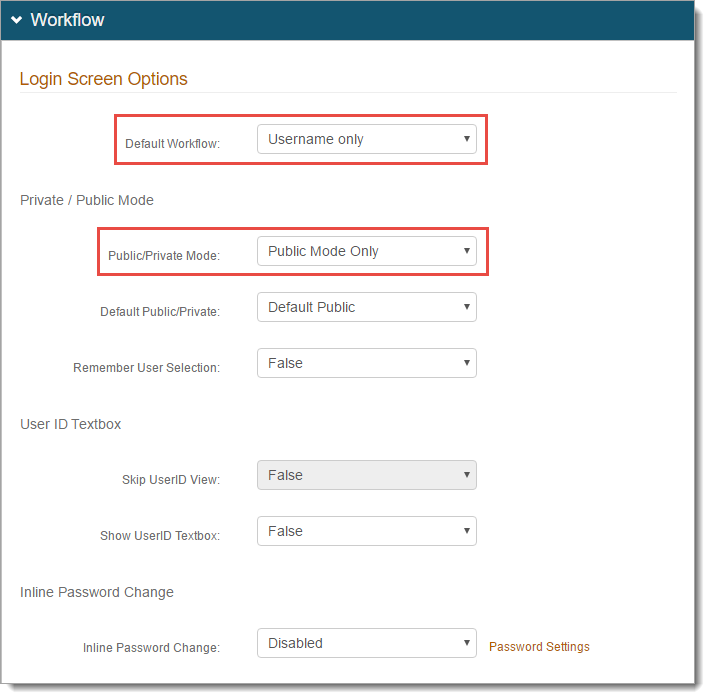Image resolution: width=710 pixels, height=699 pixels.
Task: Click the Workflow panel title text
Action: point(67,20)
